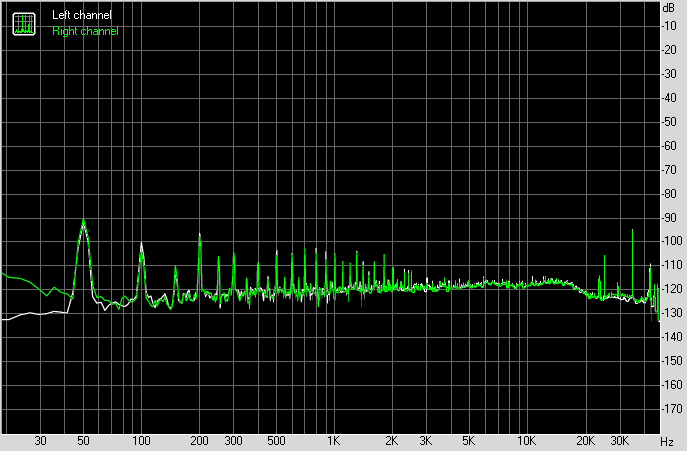Click the 1K frequency axis label
Image resolution: width=687 pixels, height=451 pixels.
pyautogui.click(x=333, y=441)
